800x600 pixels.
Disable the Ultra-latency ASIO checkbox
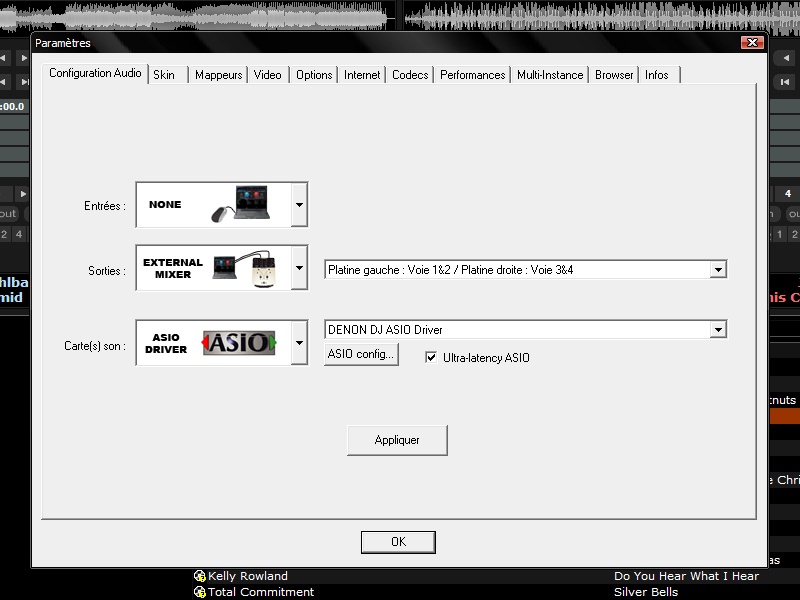(432, 357)
